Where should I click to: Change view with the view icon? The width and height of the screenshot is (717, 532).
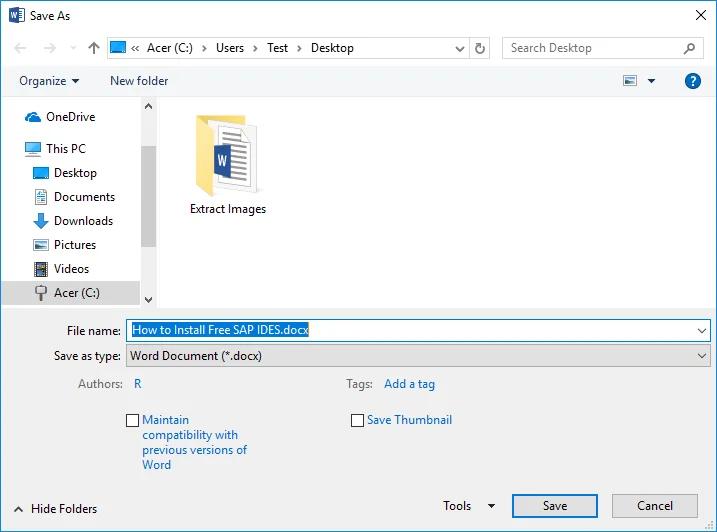pos(630,81)
